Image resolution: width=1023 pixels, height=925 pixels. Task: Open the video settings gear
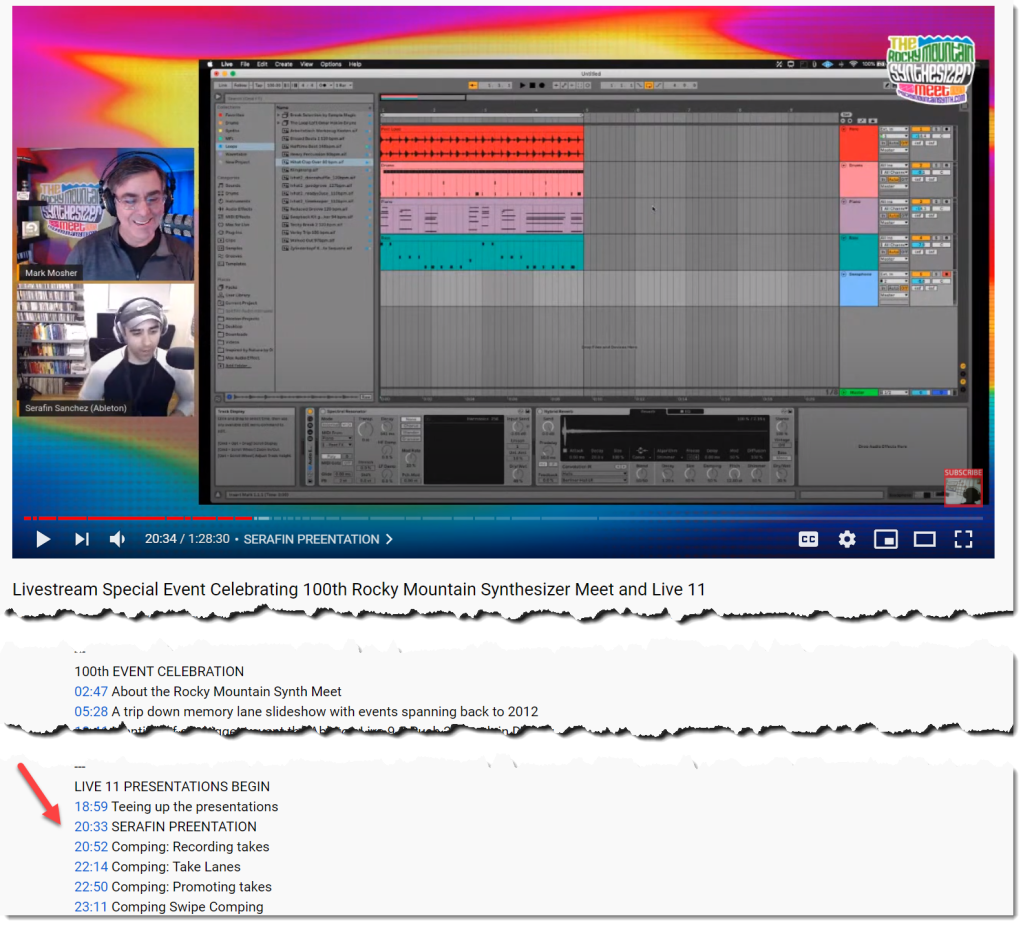tap(847, 539)
